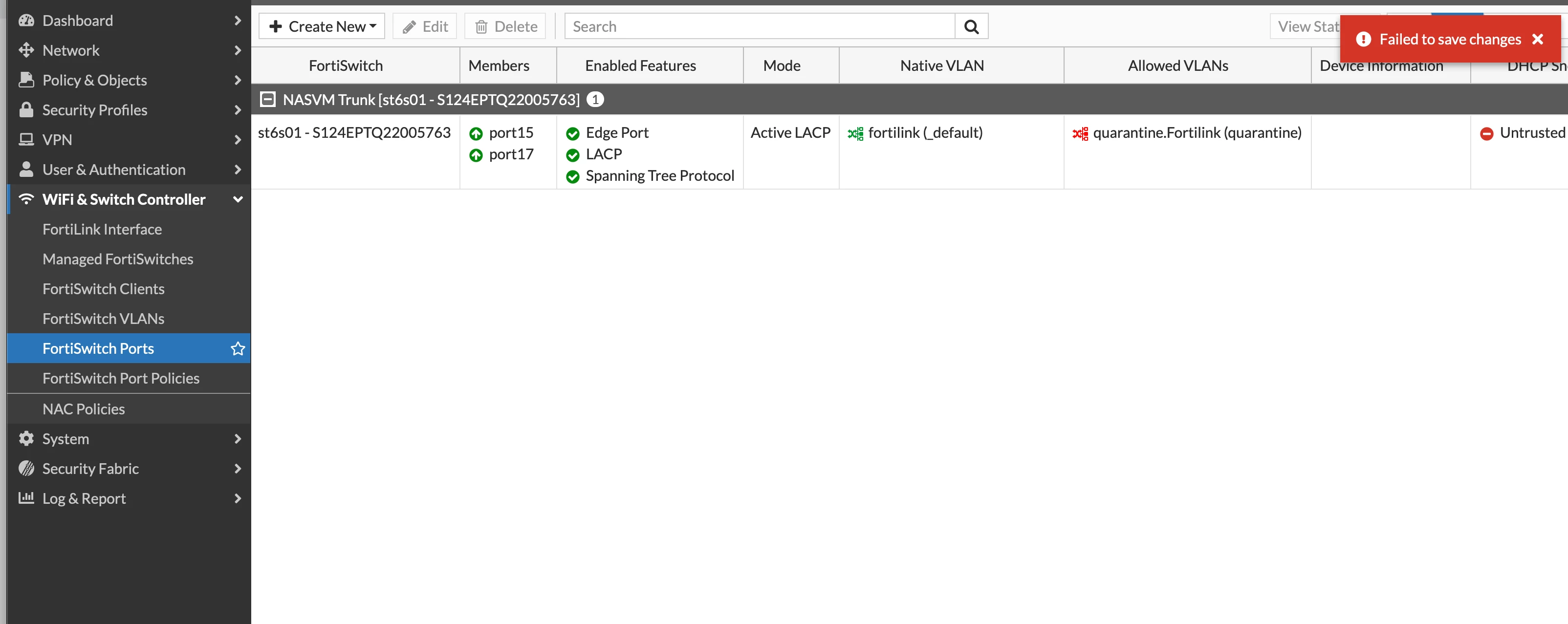Viewport: 1568px width, 624px height.
Task: Click the VPN laptop icon
Action: coord(26,139)
